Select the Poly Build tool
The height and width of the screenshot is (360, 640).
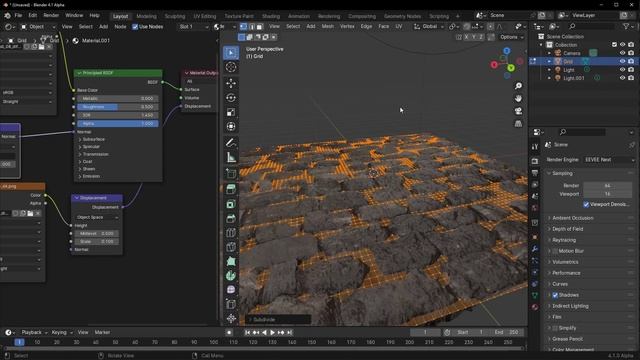tap(231, 261)
